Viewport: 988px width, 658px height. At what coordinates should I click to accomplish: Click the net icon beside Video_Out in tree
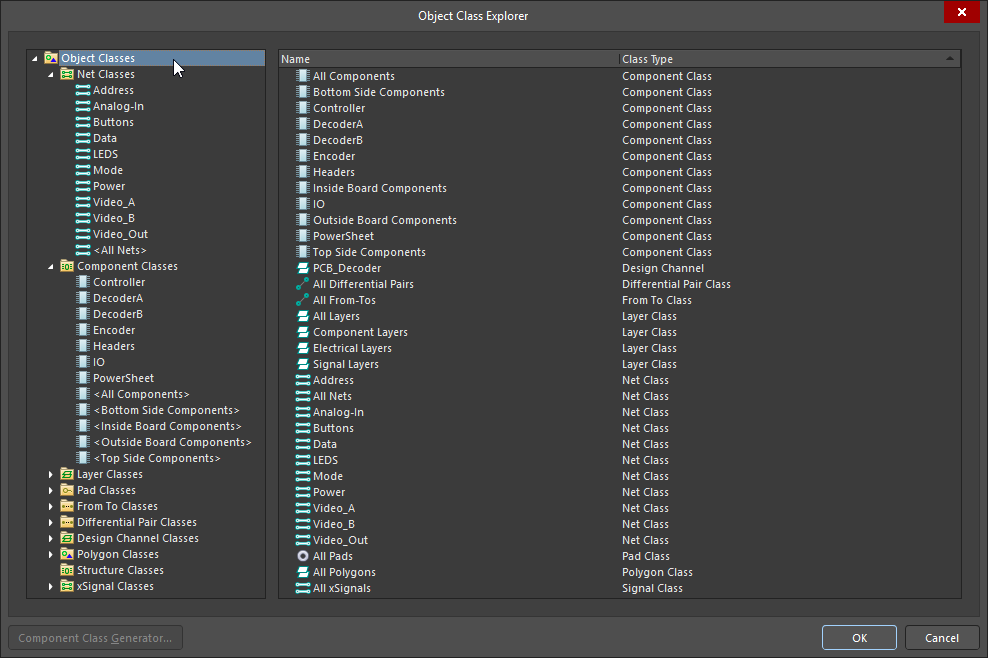(x=83, y=234)
